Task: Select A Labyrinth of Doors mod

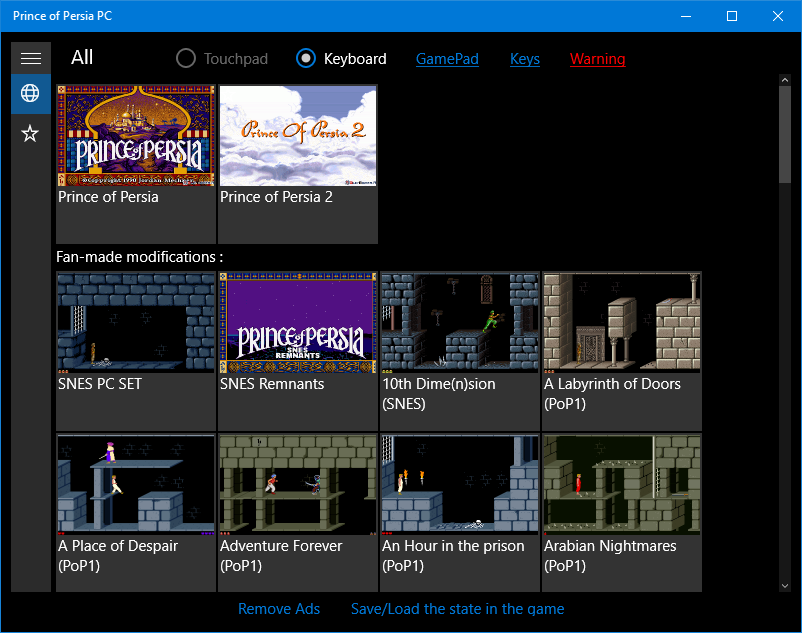Action: pyautogui.click(x=621, y=322)
